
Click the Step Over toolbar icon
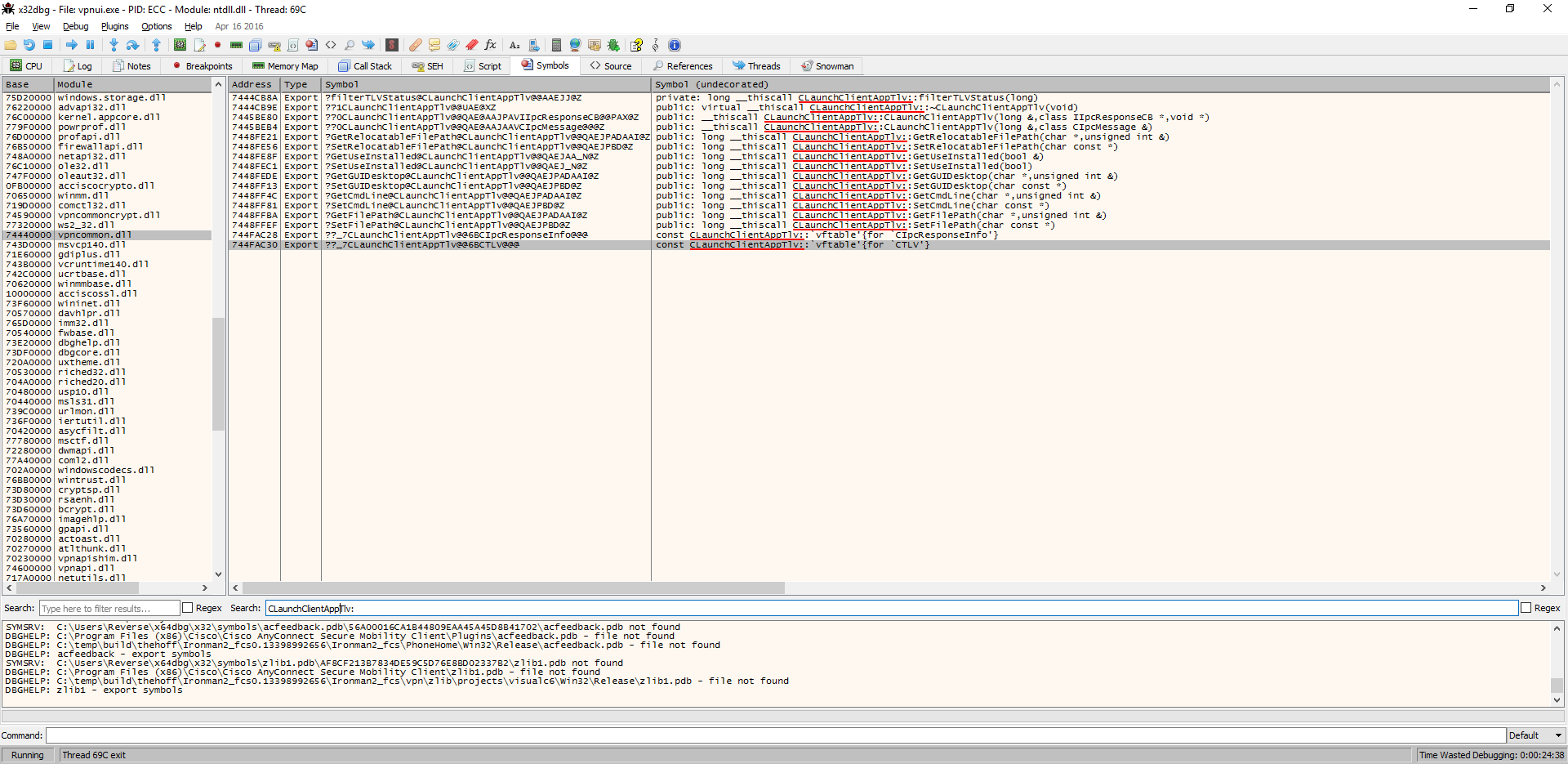132,45
